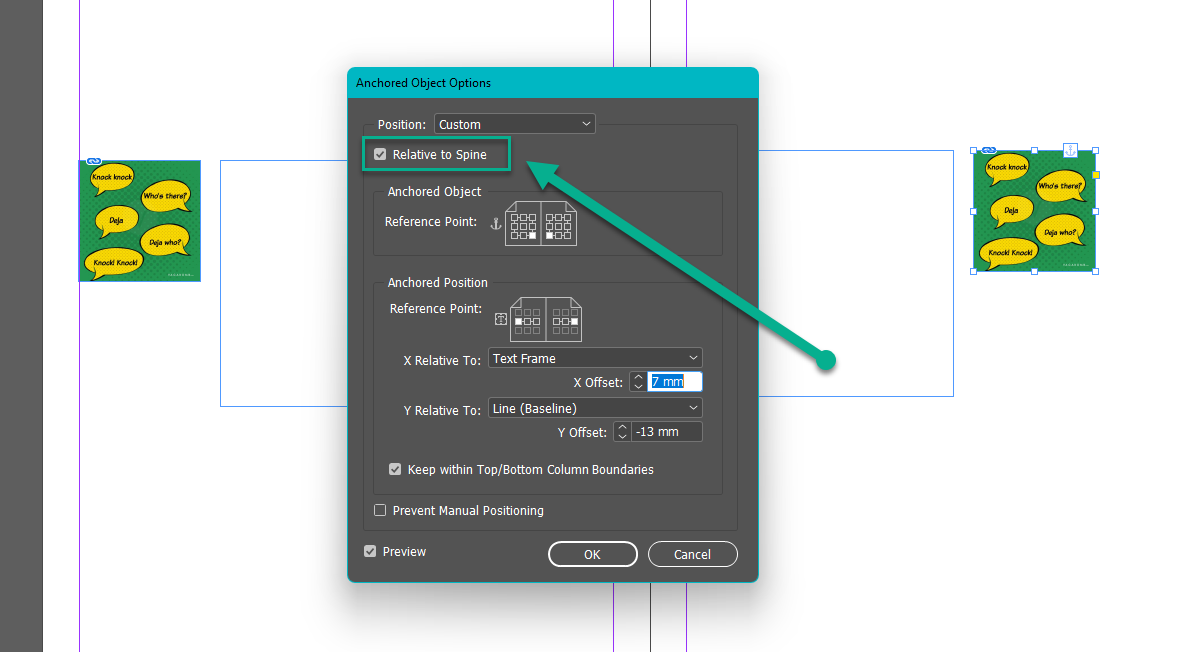Select the center reference point on the Anchored Object proxy
Screen dimensions: 1184x652
point(524,225)
